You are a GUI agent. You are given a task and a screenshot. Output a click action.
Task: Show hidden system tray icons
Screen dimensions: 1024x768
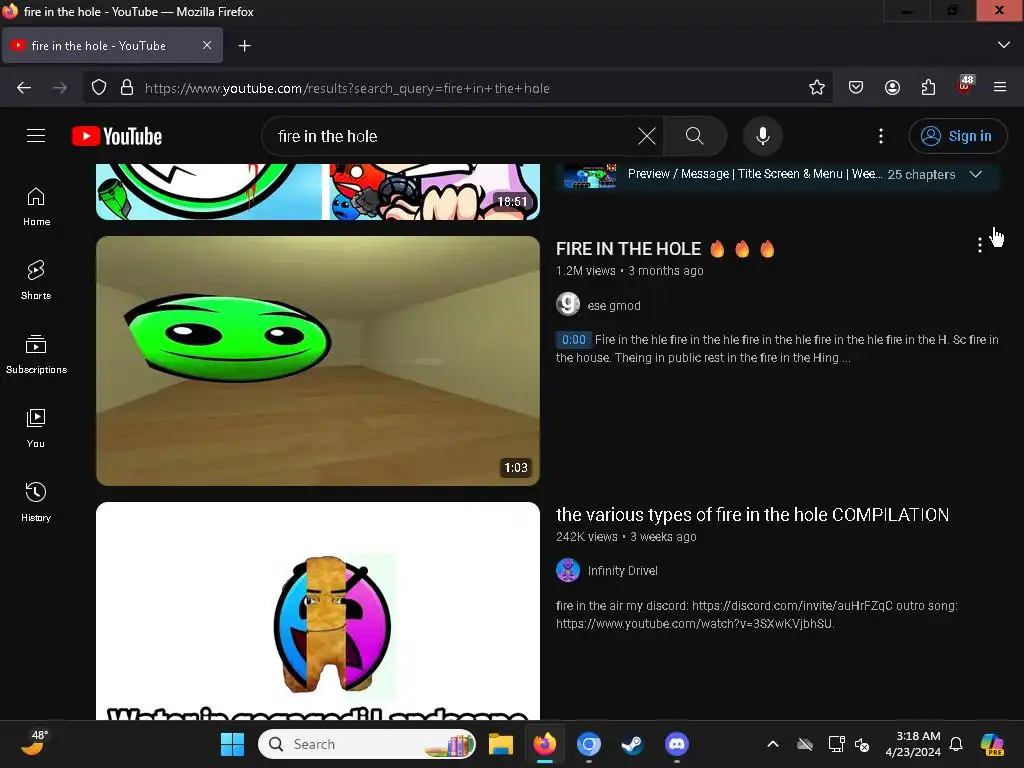[x=773, y=744]
